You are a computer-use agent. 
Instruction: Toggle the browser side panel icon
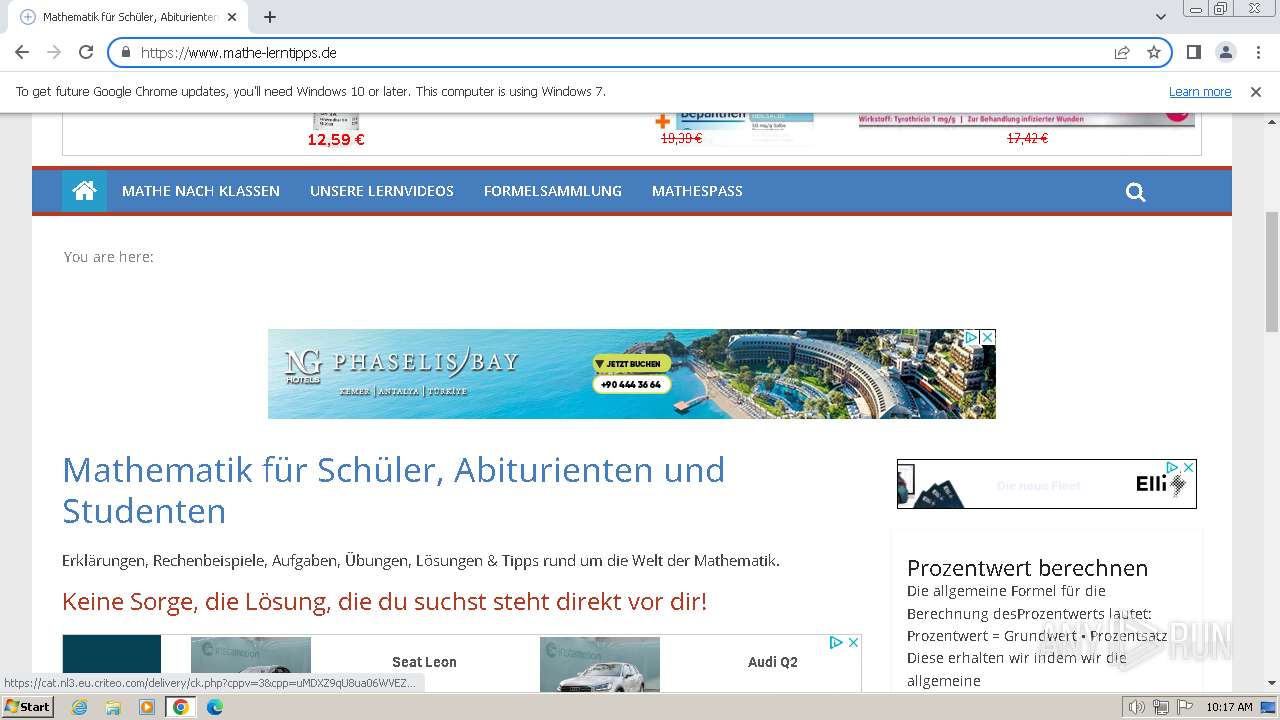1193,52
